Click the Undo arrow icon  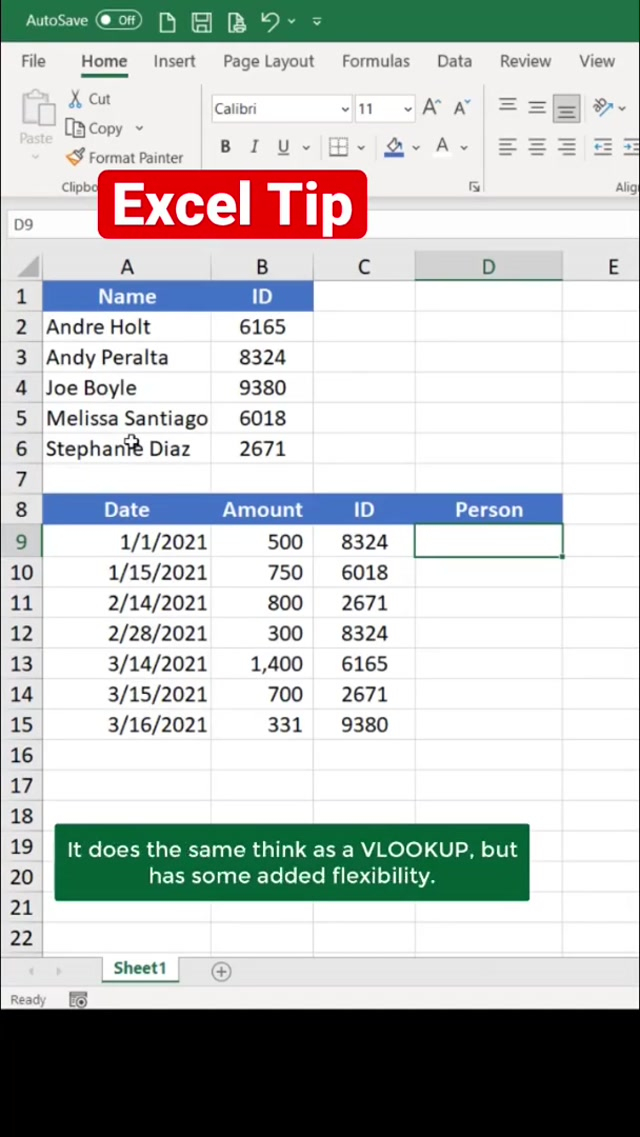[x=269, y=21]
